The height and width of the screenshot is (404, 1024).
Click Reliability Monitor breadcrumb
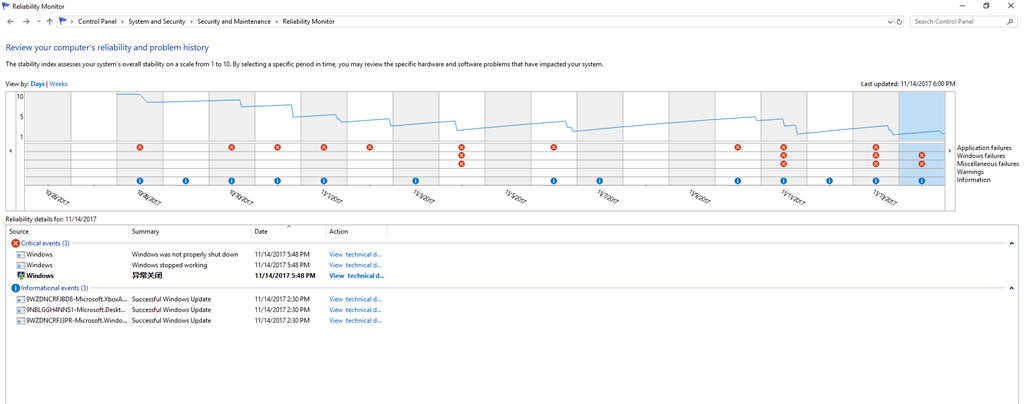click(x=309, y=22)
